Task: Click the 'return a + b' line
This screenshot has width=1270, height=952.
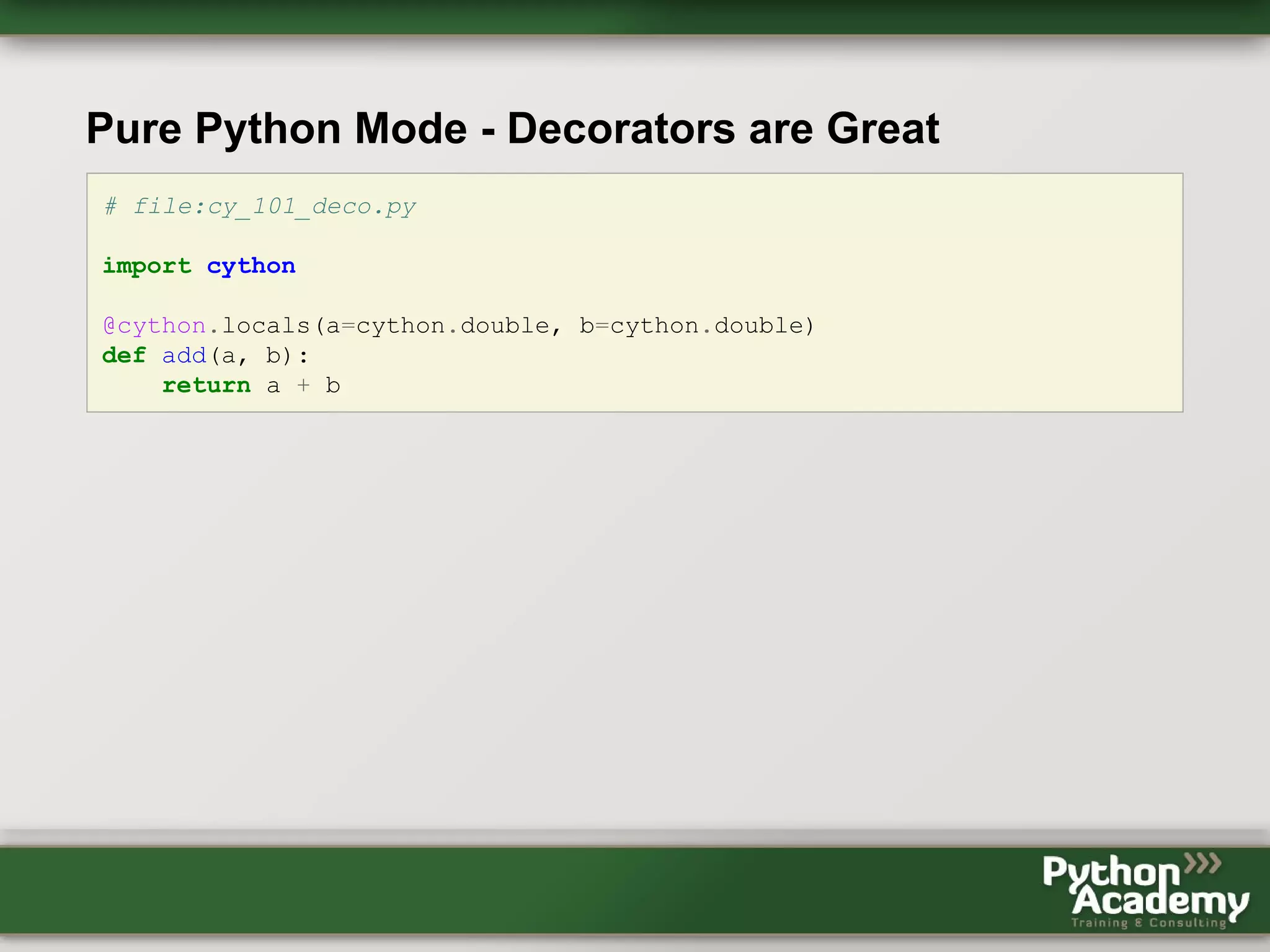Action: (x=251, y=386)
